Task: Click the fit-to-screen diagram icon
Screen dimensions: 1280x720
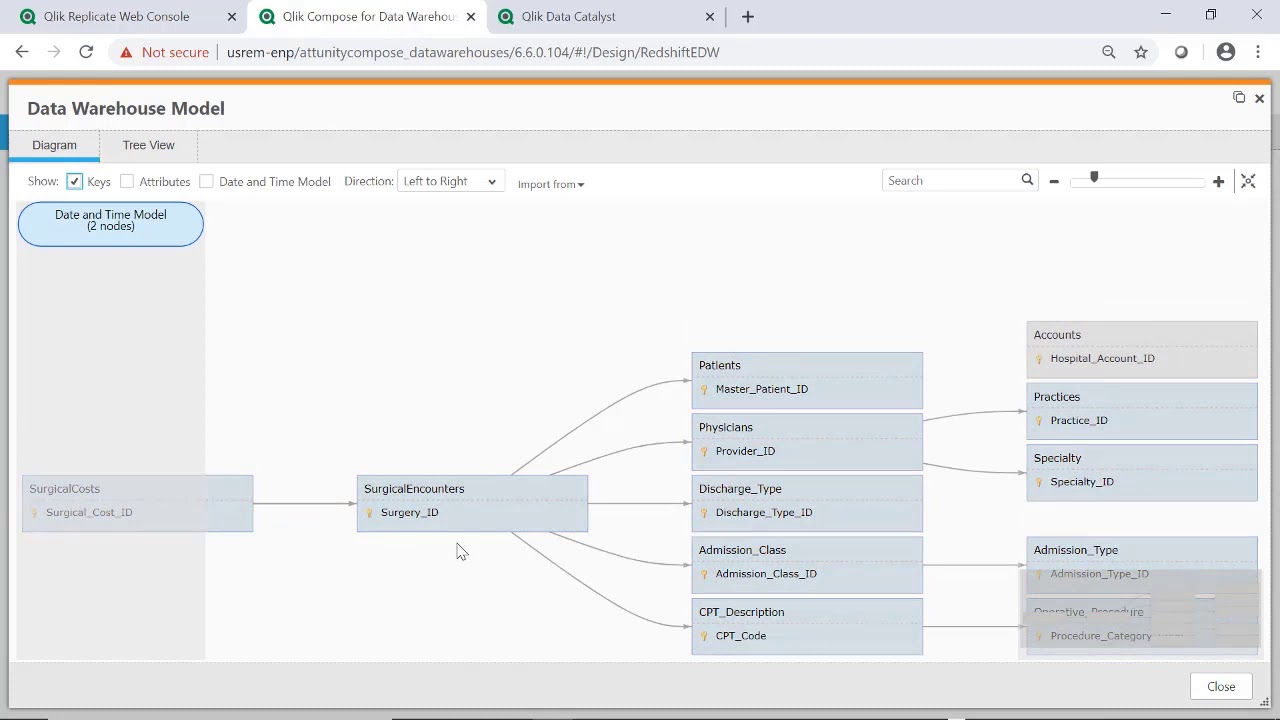Action: click(x=1248, y=181)
